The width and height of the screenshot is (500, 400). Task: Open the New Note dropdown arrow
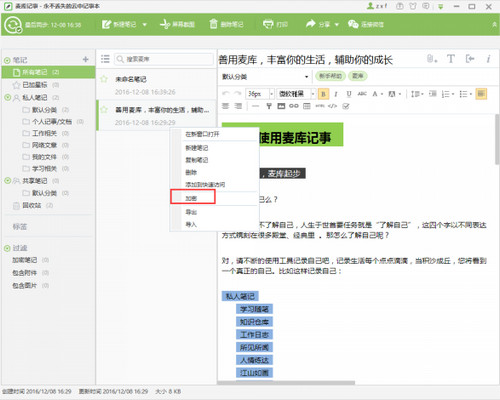pos(145,25)
